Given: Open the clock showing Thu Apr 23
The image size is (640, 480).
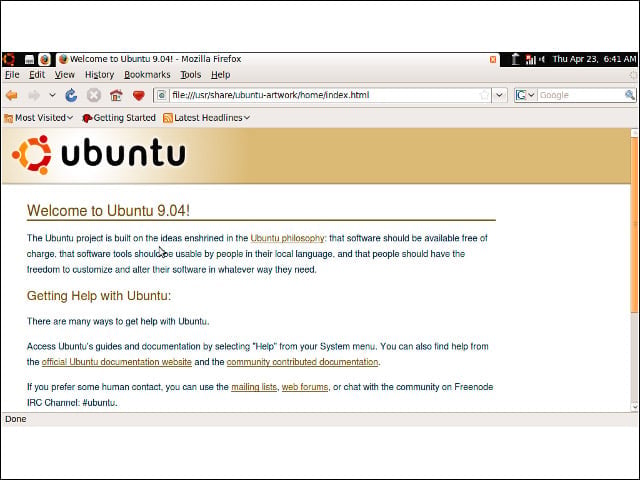Looking at the screenshot, I should click(x=594, y=59).
